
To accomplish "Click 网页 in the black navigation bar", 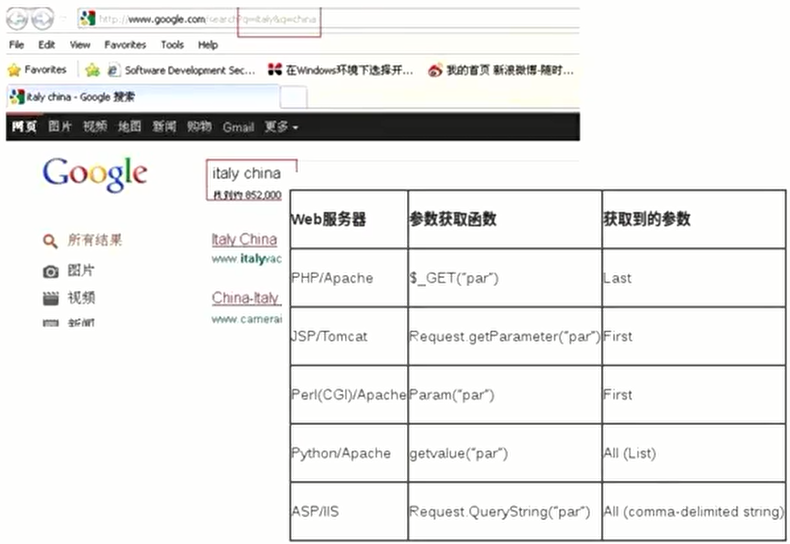I will click(24, 127).
